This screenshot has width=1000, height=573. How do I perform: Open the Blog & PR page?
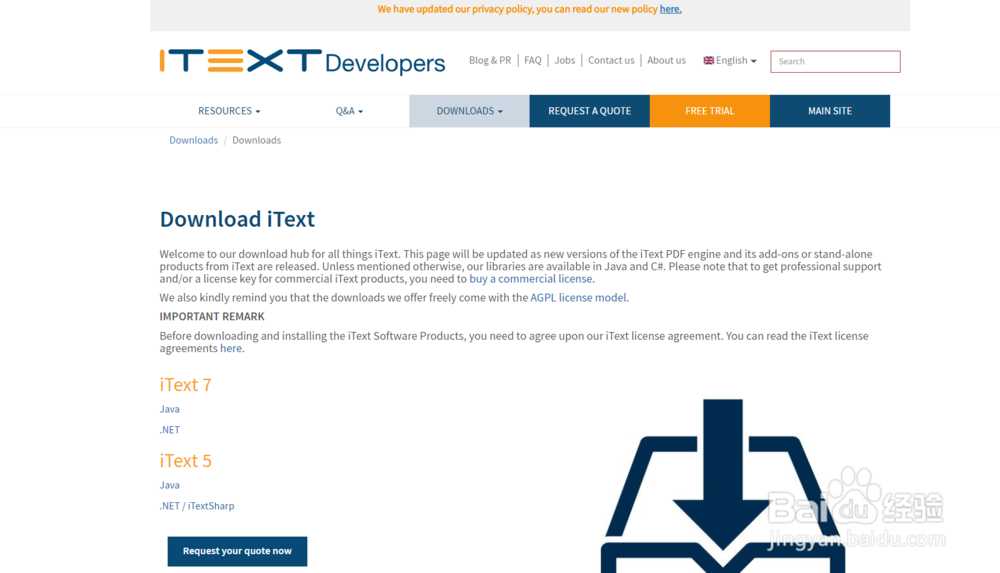(x=490, y=61)
